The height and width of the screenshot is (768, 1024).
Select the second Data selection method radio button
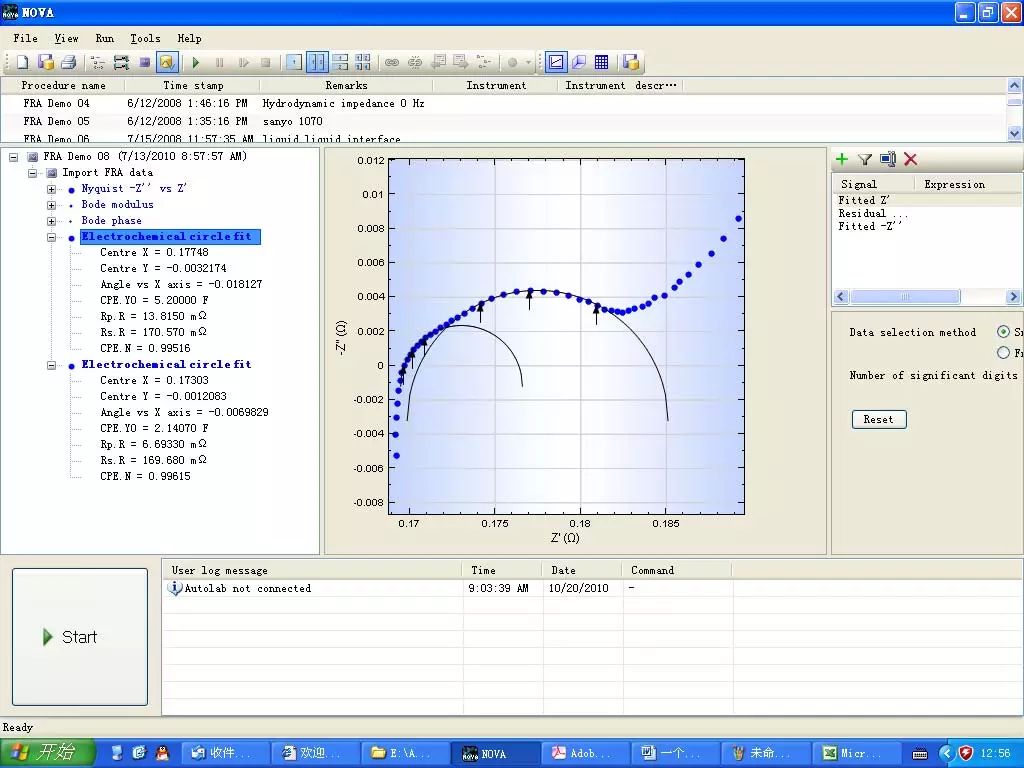(1004, 353)
